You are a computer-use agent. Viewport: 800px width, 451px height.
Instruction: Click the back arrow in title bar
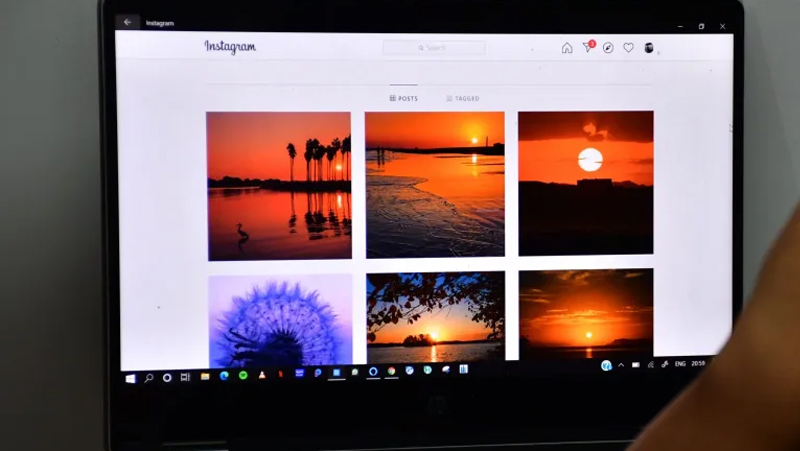coord(127,22)
